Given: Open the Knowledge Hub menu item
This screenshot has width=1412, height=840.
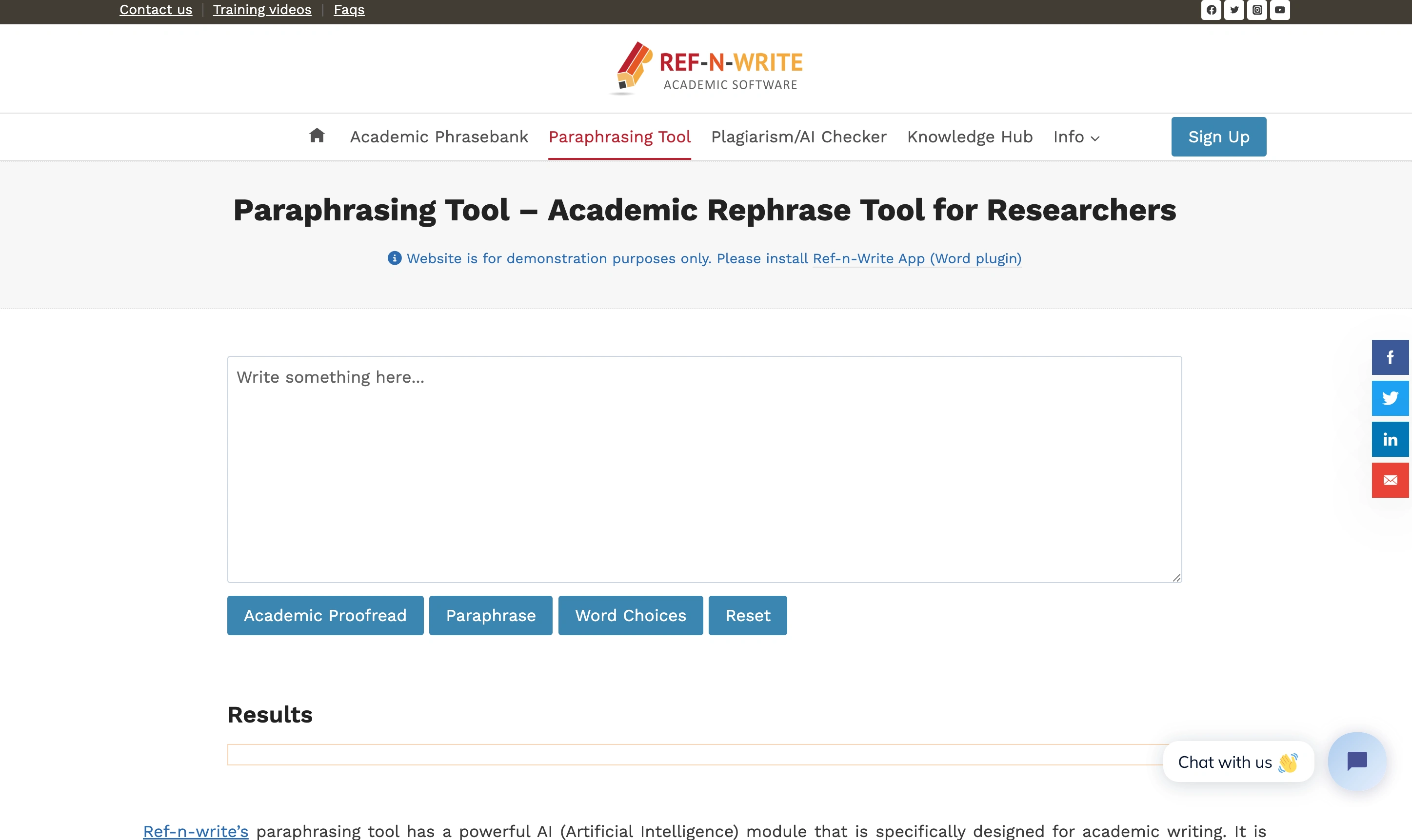Looking at the screenshot, I should click(969, 137).
